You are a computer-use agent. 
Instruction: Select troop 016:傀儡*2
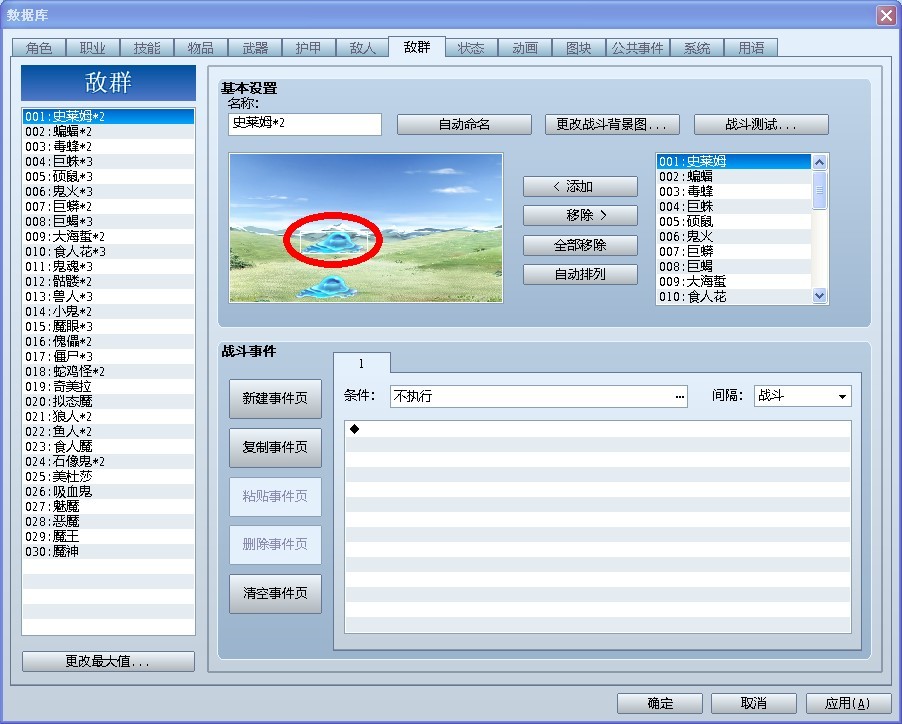(108, 341)
